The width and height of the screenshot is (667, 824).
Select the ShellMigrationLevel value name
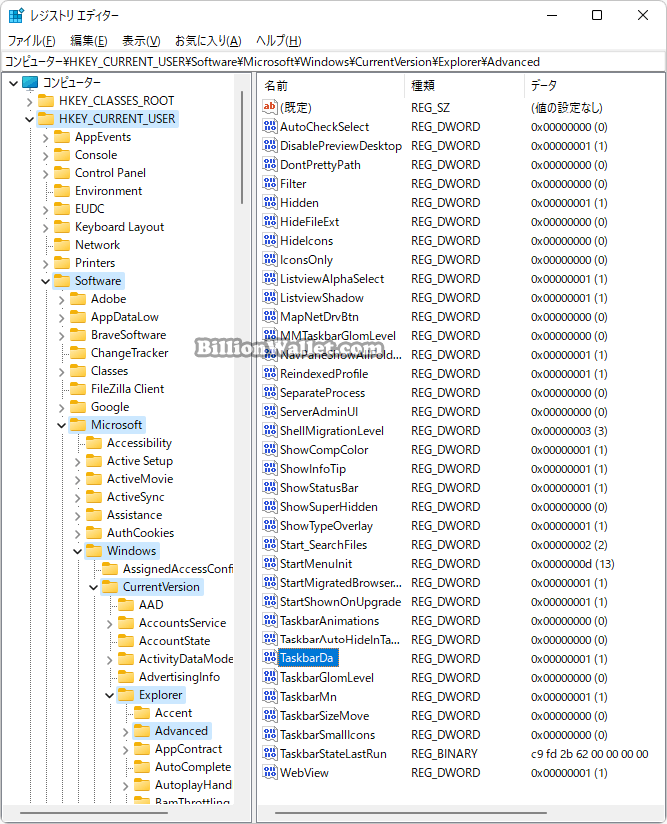tap(332, 430)
